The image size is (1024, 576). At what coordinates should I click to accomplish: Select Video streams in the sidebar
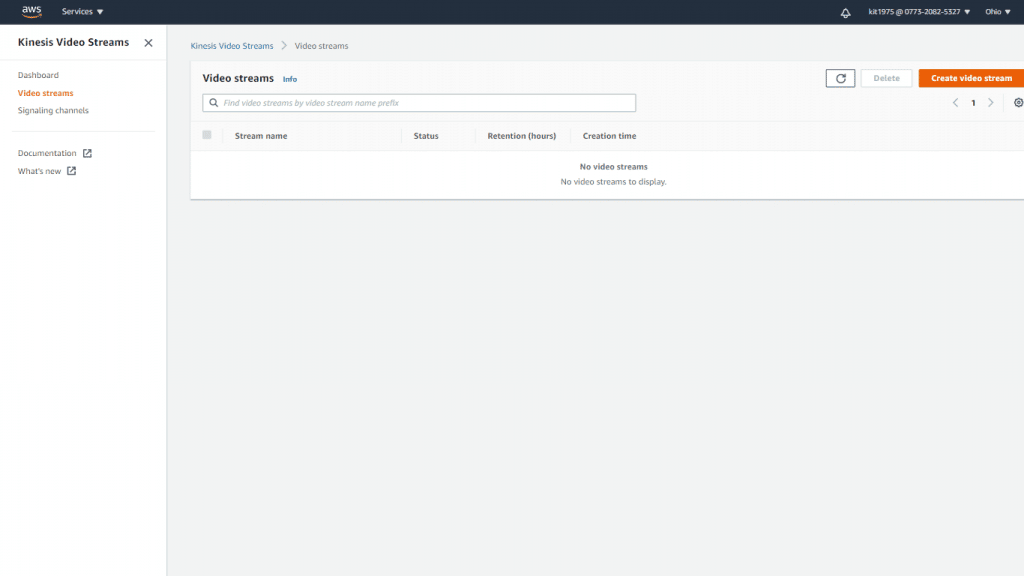pyautogui.click(x=45, y=93)
